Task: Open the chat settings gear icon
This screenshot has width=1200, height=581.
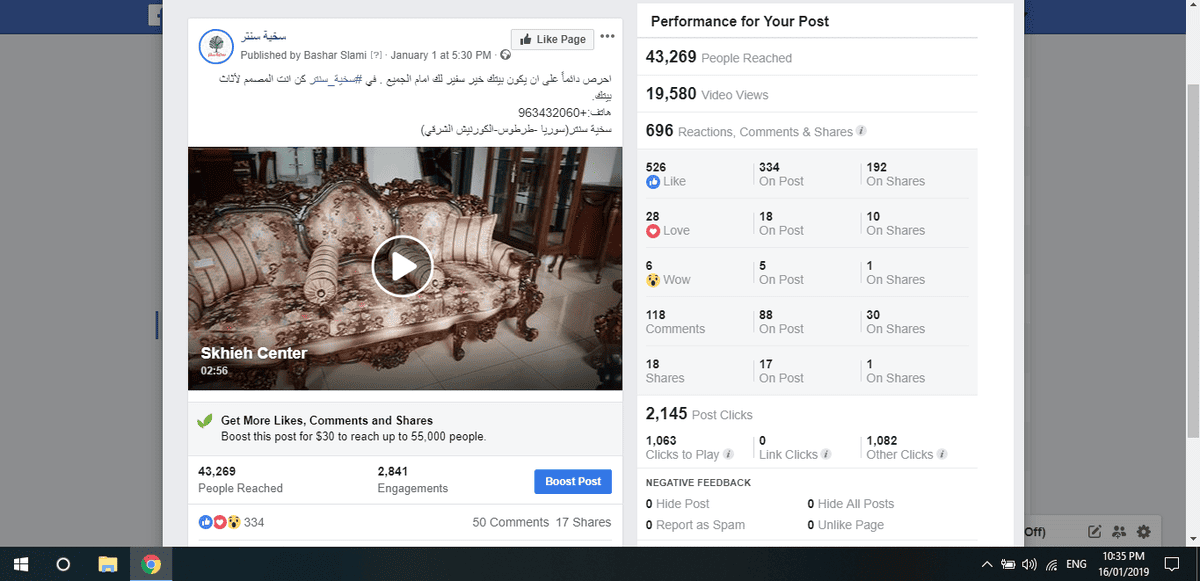Action: [x=1143, y=531]
